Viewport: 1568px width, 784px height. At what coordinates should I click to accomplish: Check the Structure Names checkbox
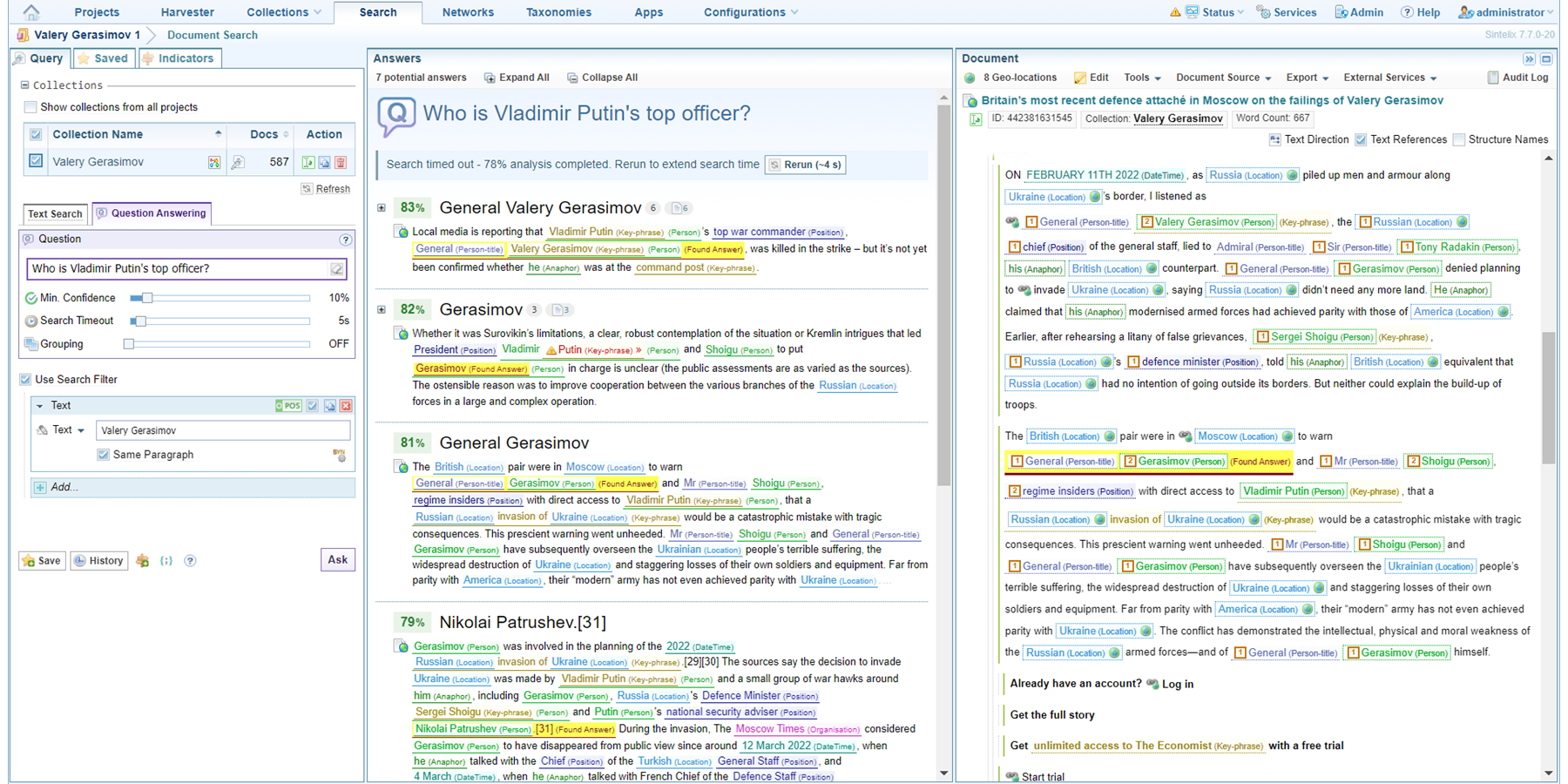tap(1458, 139)
